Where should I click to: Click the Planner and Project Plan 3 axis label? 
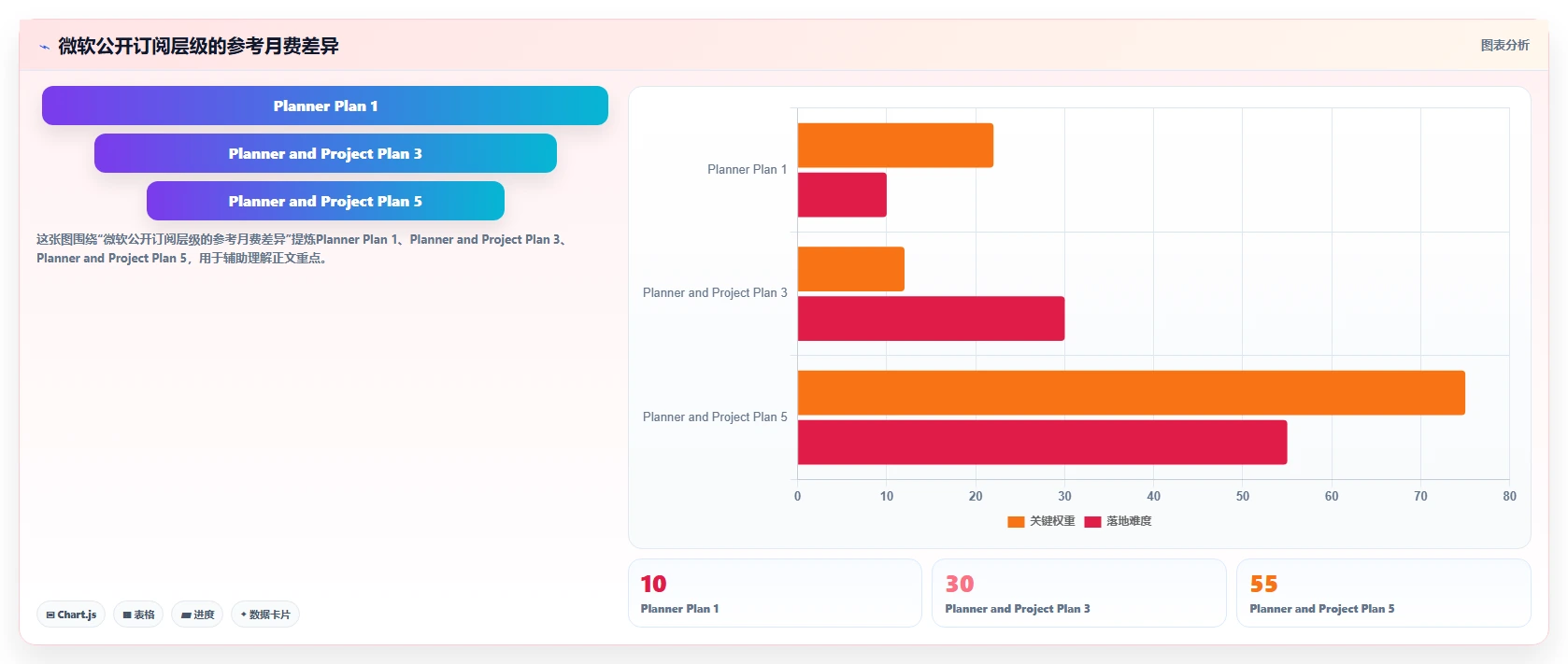(715, 293)
